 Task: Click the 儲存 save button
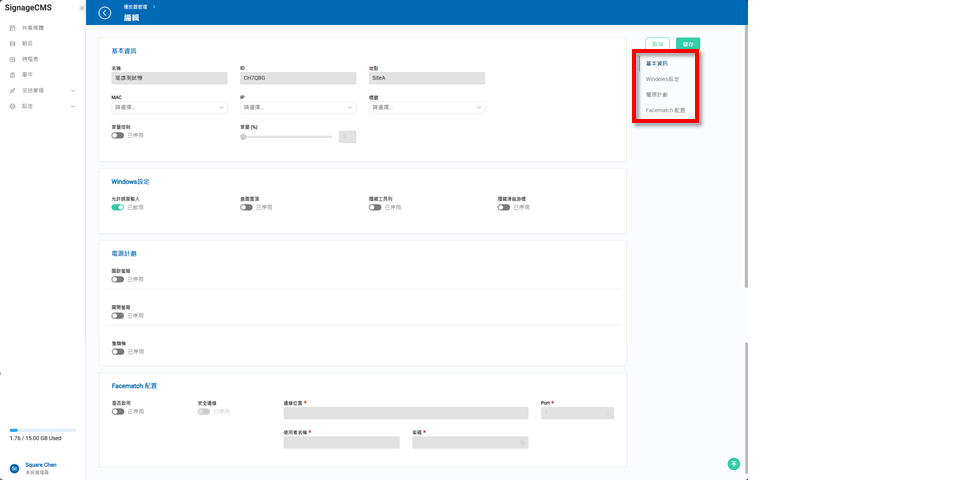coord(688,44)
